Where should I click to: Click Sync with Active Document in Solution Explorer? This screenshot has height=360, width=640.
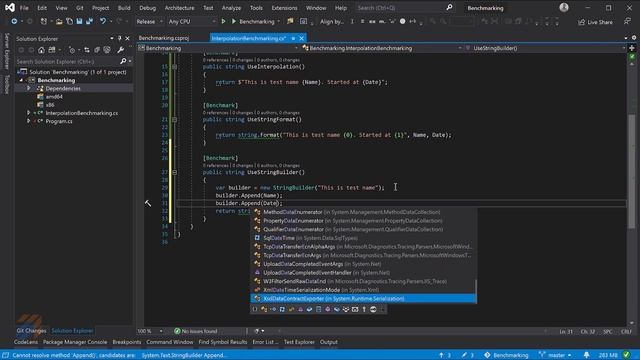pos(87,50)
